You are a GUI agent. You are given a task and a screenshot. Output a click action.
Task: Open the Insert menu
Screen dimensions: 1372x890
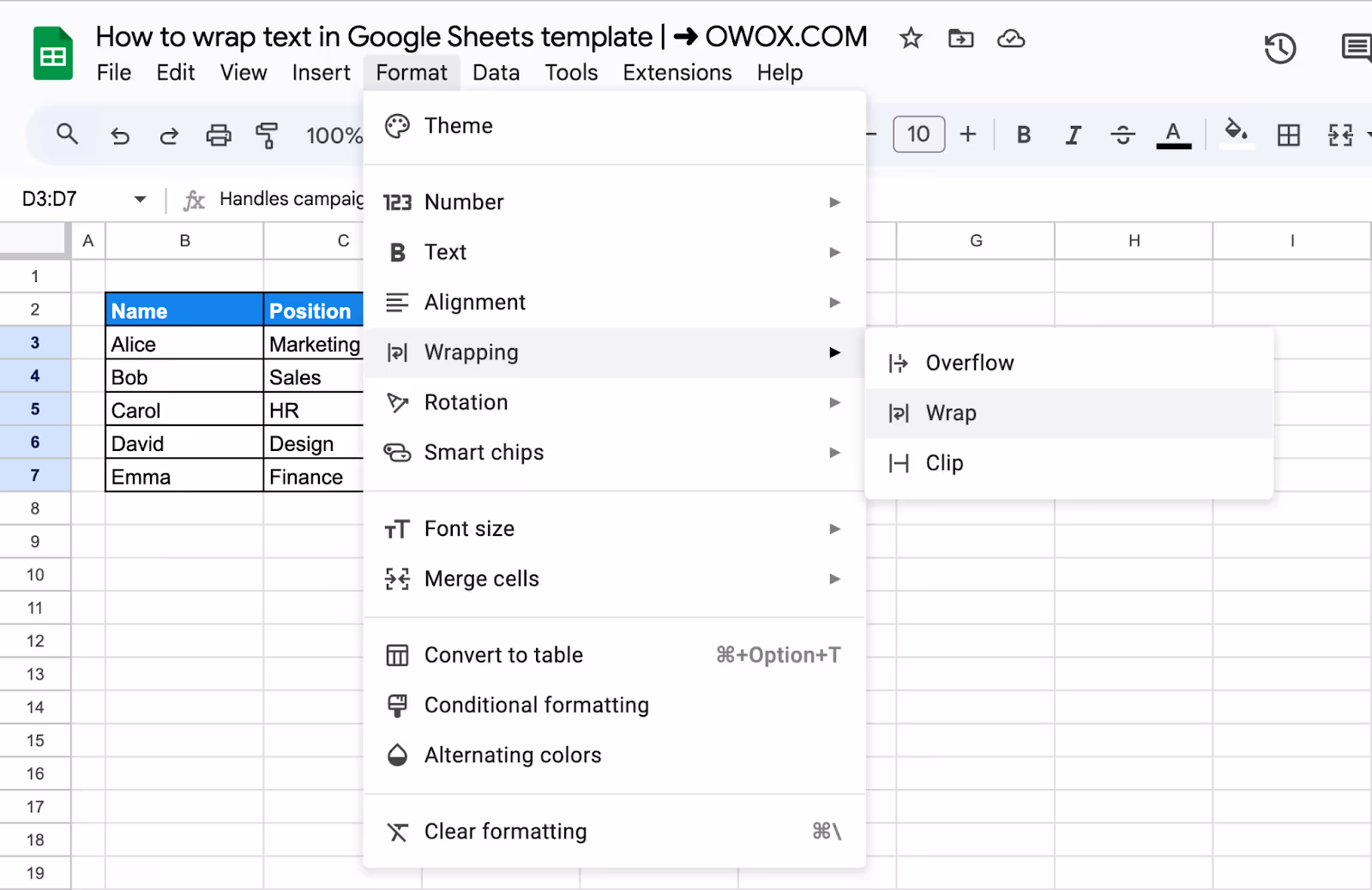point(322,73)
